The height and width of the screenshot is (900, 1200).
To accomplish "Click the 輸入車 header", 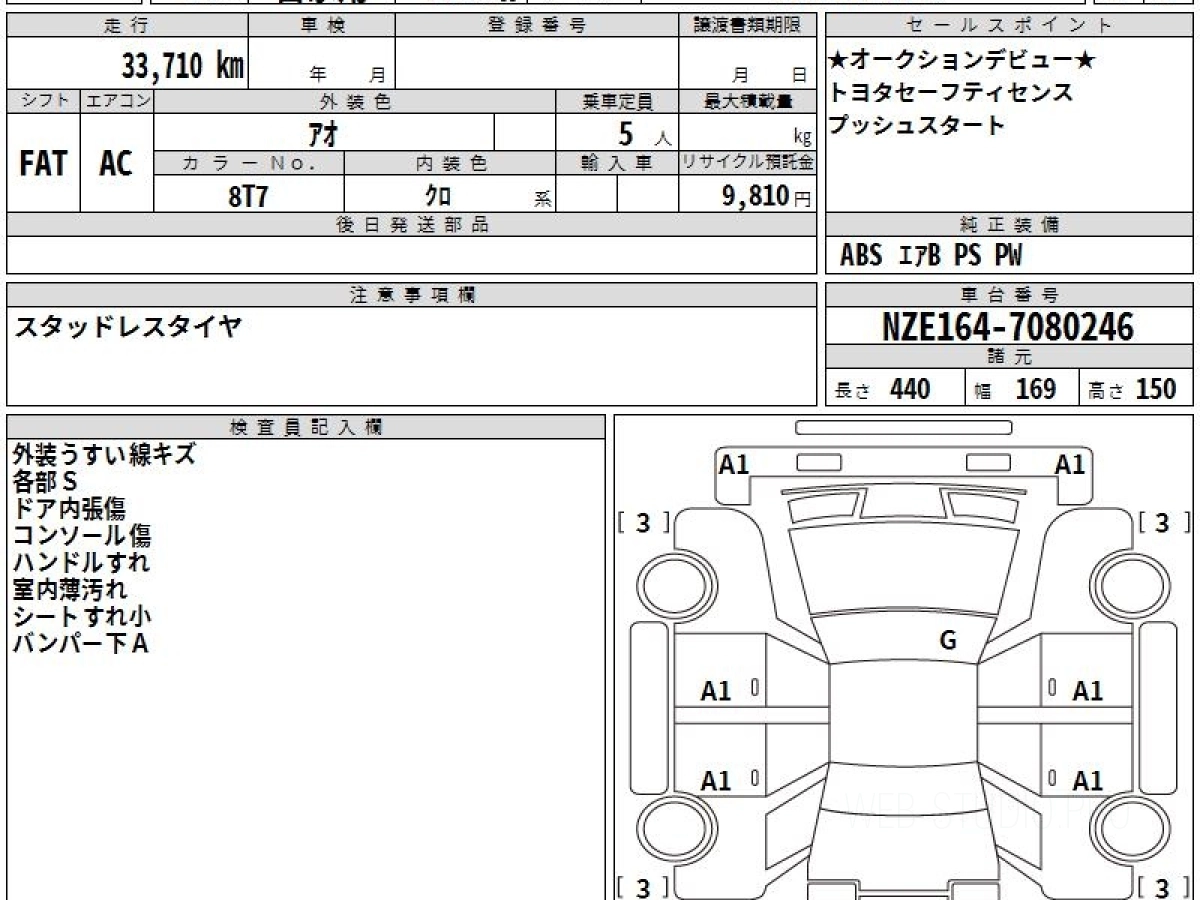I will tap(617, 163).
